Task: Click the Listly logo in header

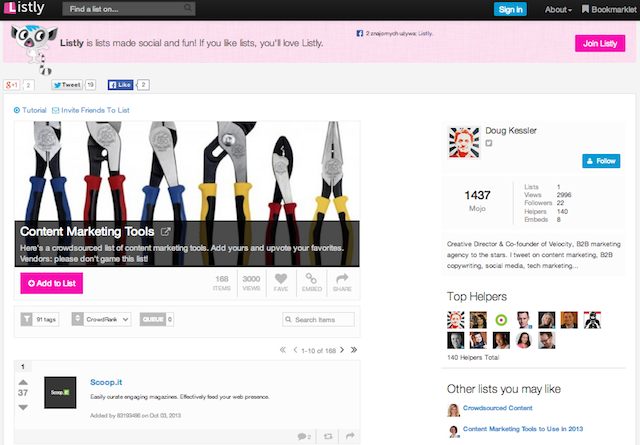Action: click(24, 8)
